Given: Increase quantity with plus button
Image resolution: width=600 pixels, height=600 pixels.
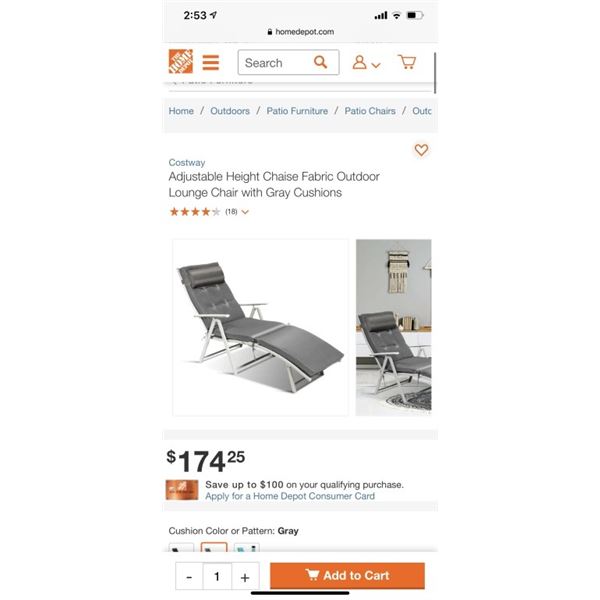Looking at the screenshot, I should (x=245, y=577).
